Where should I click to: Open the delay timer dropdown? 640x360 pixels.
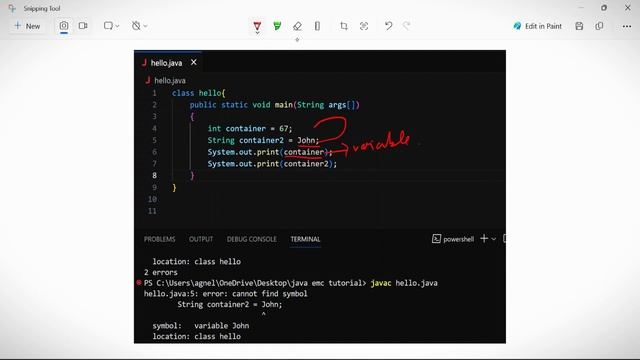[139, 26]
